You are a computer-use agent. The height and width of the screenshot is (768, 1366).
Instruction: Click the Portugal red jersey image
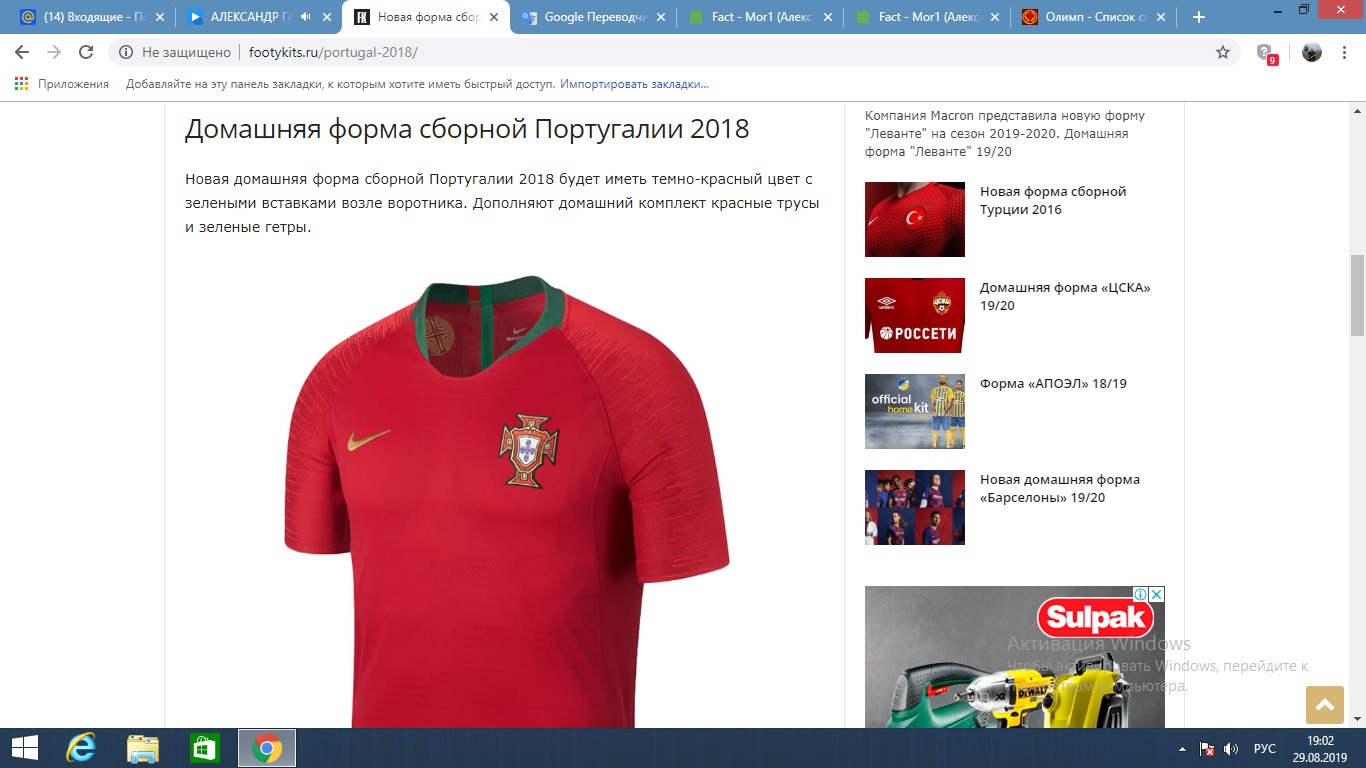(x=507, y=500)
